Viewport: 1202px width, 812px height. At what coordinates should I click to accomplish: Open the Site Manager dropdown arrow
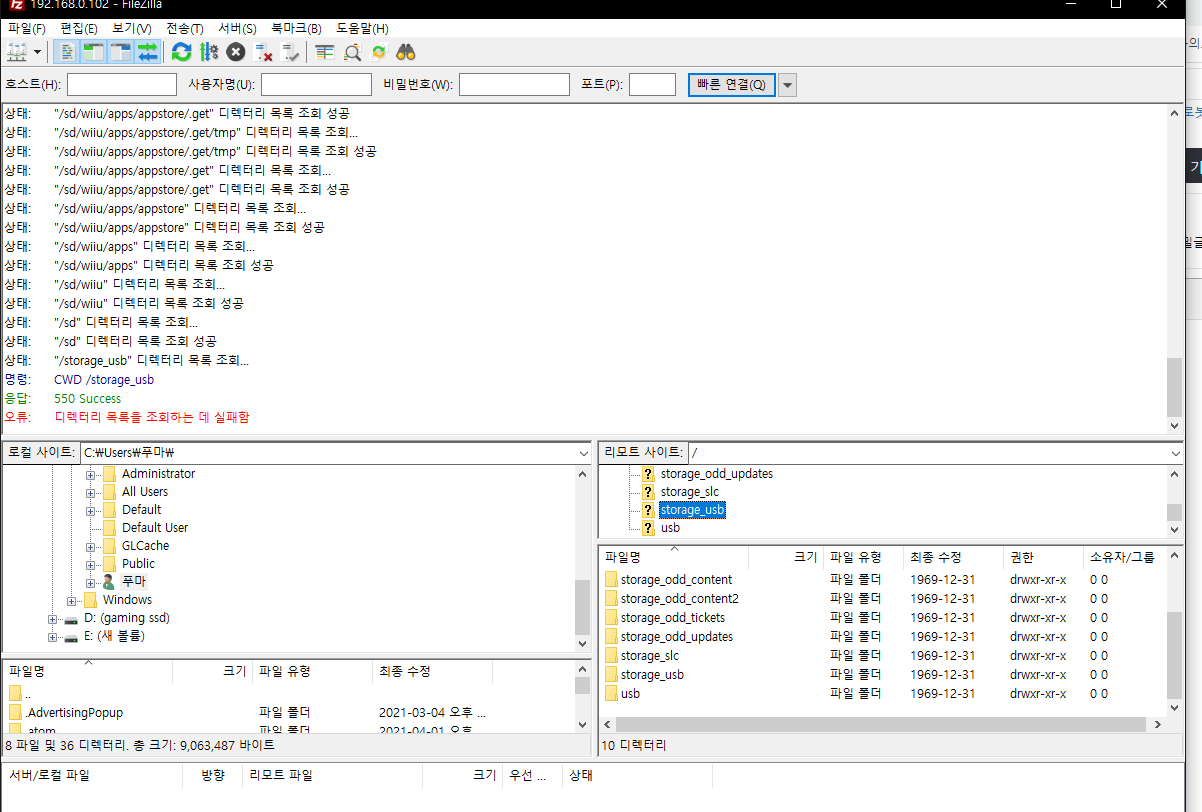(38, 52)
